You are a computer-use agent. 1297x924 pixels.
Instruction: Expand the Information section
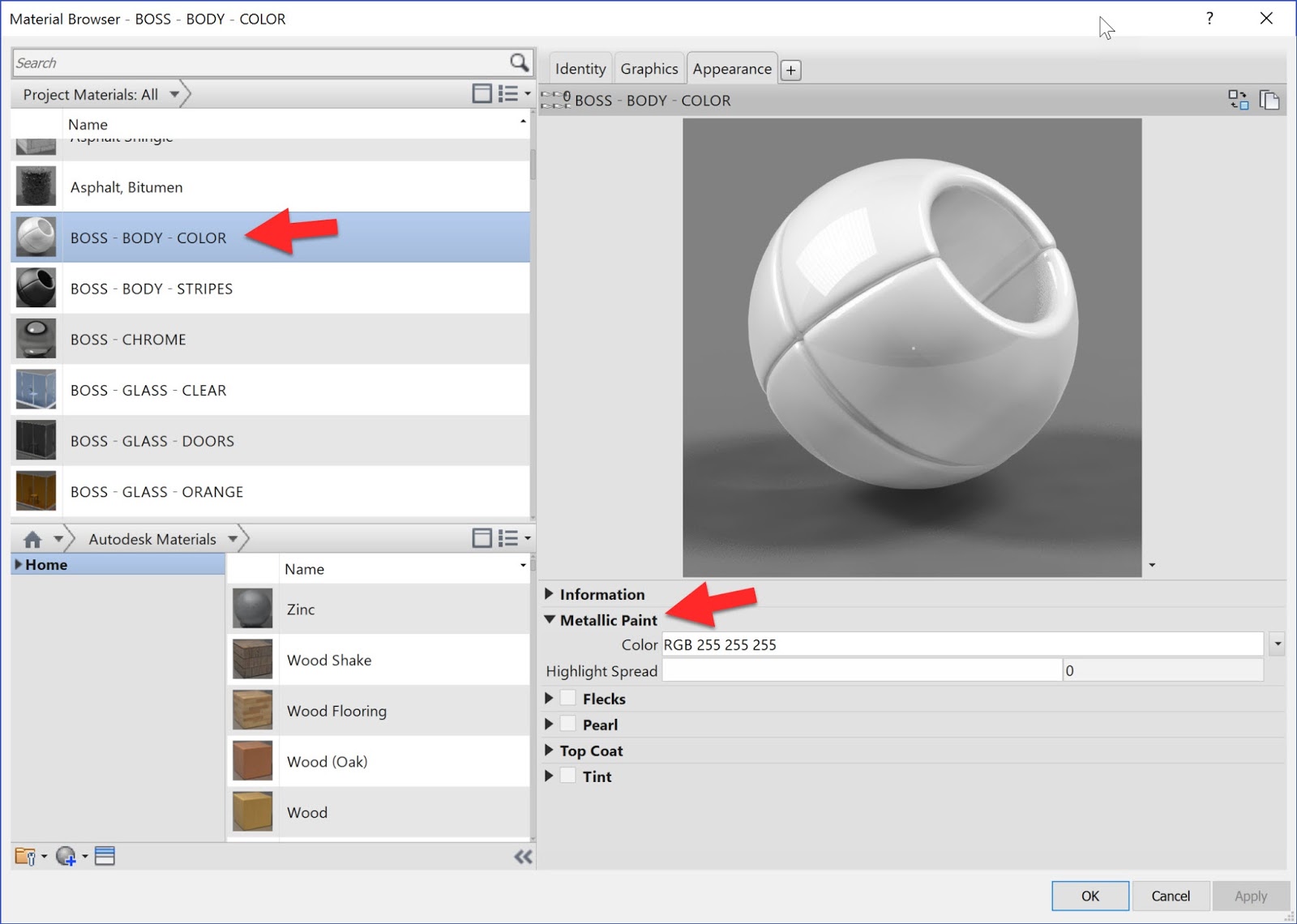click(x=550, y=594)
